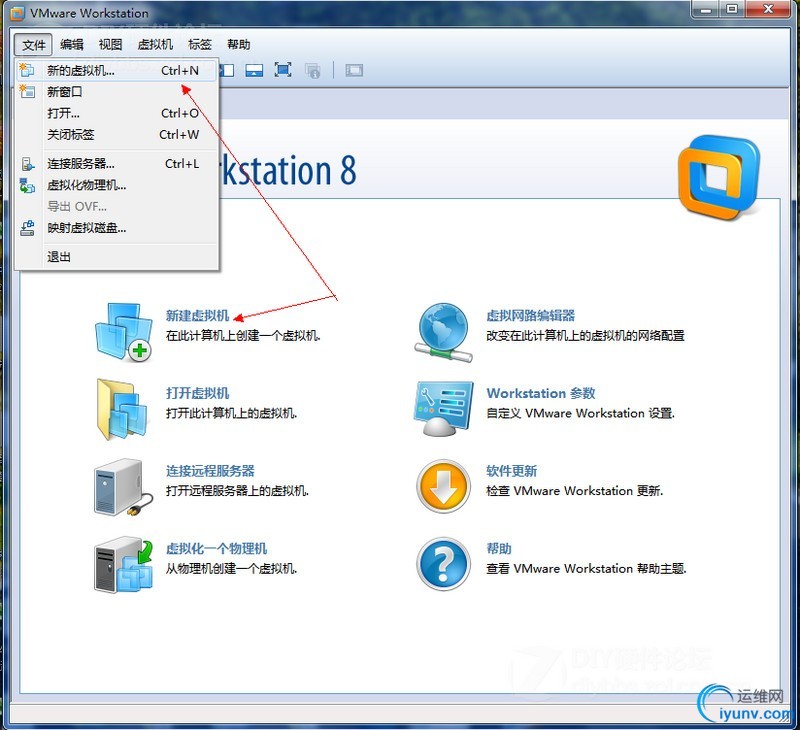Click the 连接远程服务器 server tower icon
Screen dimensions: 800x730
coord(123,487)
